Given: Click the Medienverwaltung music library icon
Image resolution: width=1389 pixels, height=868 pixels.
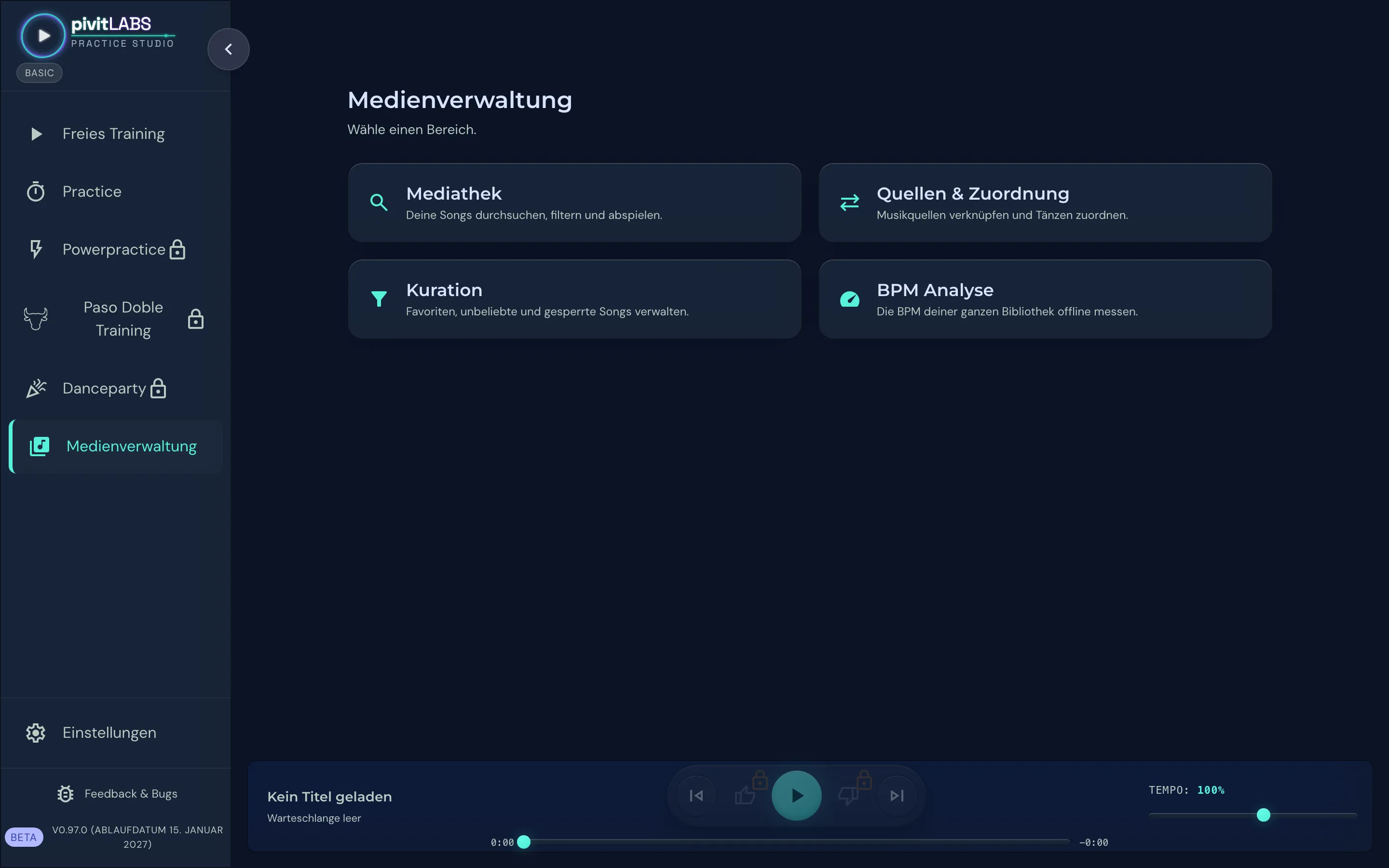Looking at the screenshot, I should coord(40,446).
